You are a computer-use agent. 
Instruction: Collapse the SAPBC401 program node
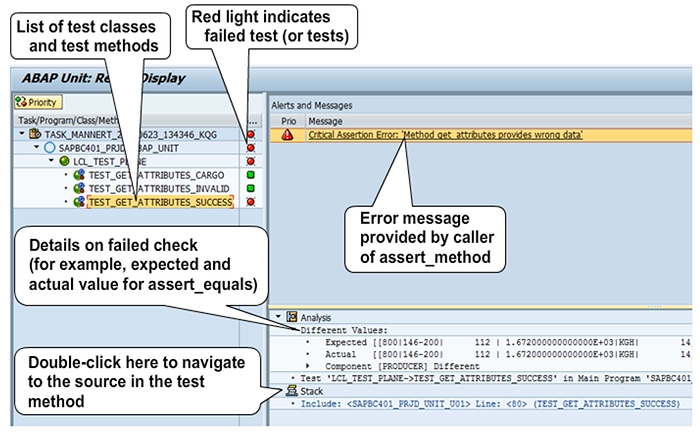pos(35,147)
